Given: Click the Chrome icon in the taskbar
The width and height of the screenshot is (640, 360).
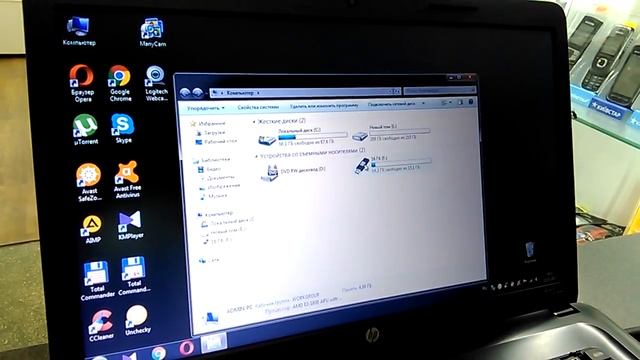Looking at the screenshot, I should 158,352.
